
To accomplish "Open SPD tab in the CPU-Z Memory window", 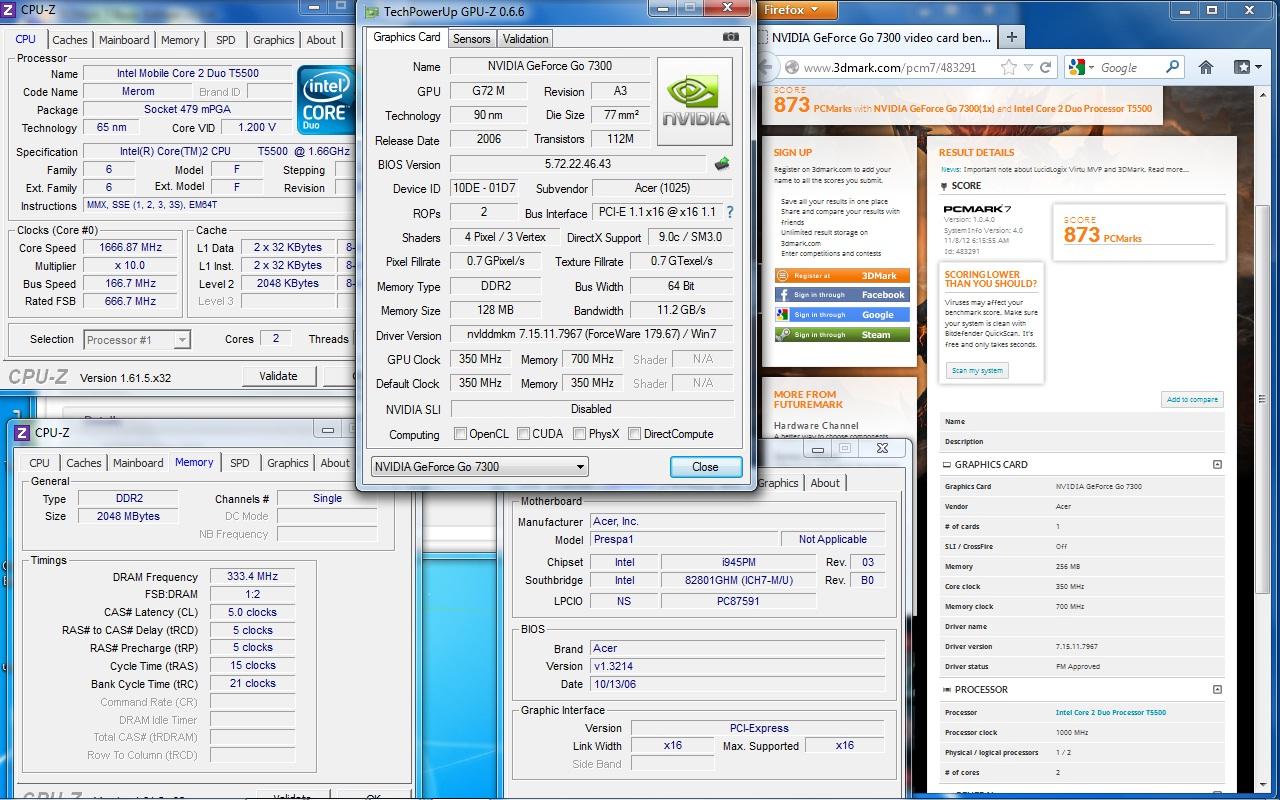I will click(240, 463).
